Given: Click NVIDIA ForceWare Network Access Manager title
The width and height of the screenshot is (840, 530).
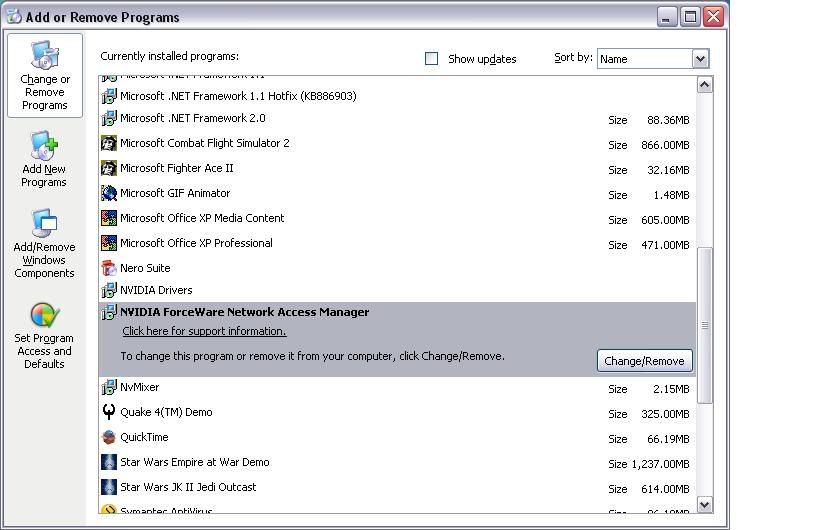Looking at the screenshot, I should point(244,312).
